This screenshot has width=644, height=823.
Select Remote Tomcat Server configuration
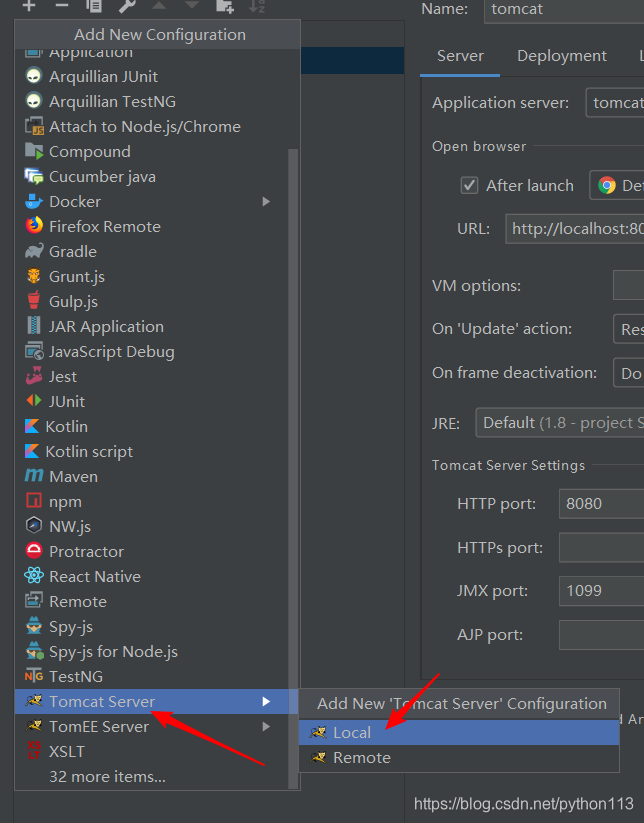pos(459,757)
